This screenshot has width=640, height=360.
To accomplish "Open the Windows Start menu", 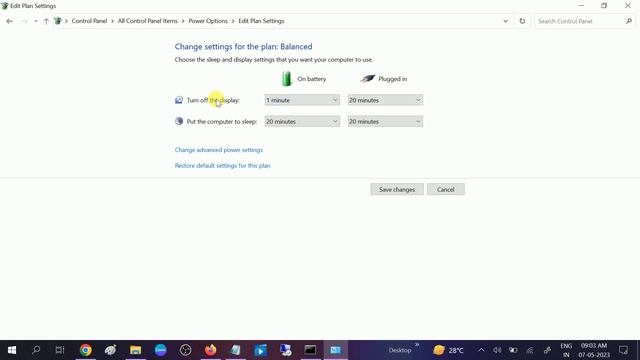I will [x=12, y=350].
